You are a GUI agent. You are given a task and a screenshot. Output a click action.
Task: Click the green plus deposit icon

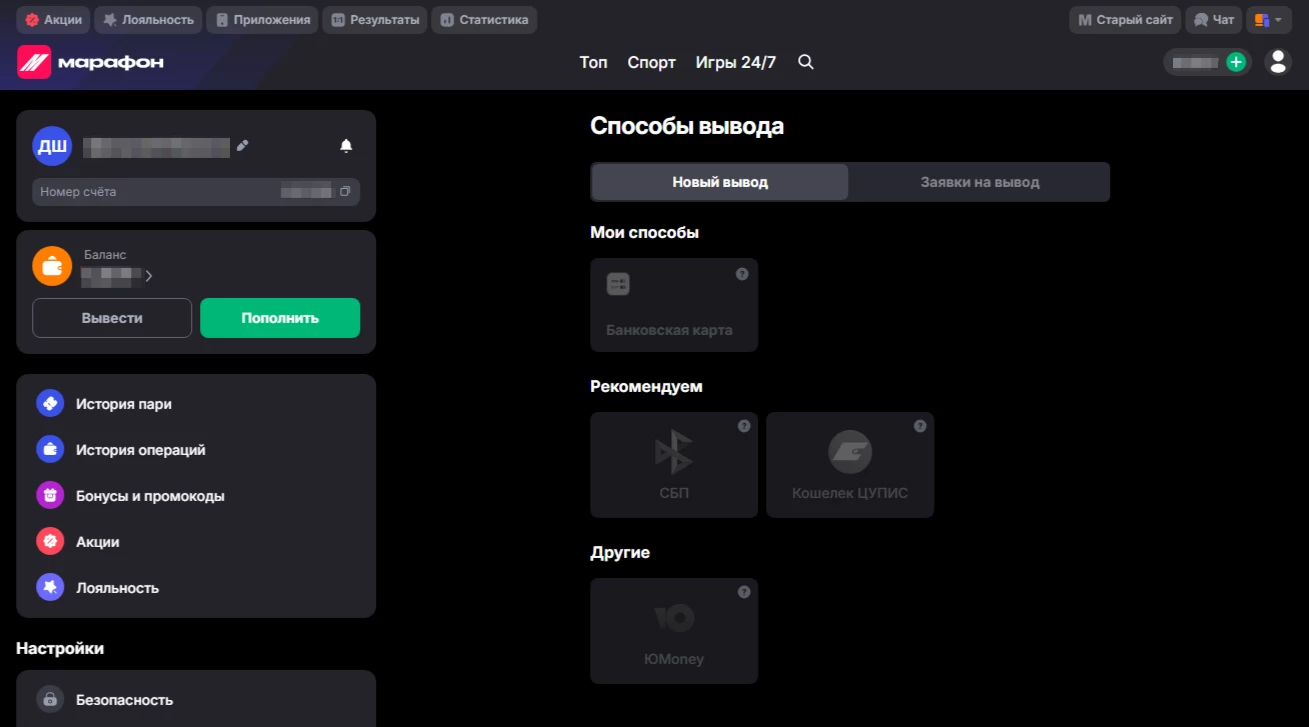tap(1236, 62)
